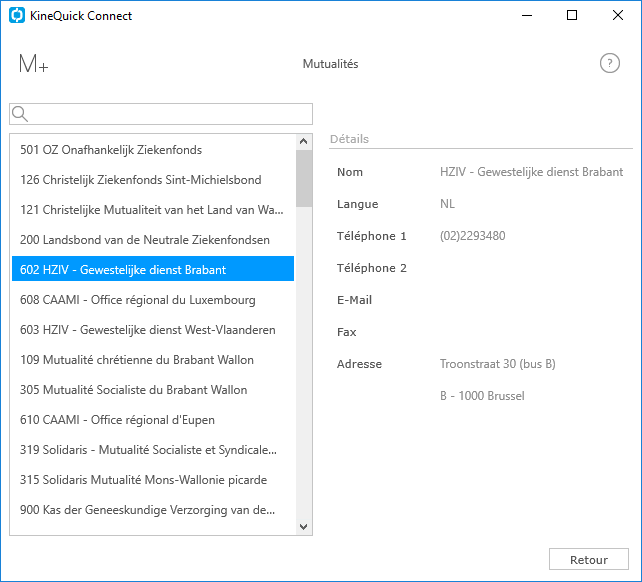Select 305 Mutualité Socialiste du Brabant Wallon

153,390
